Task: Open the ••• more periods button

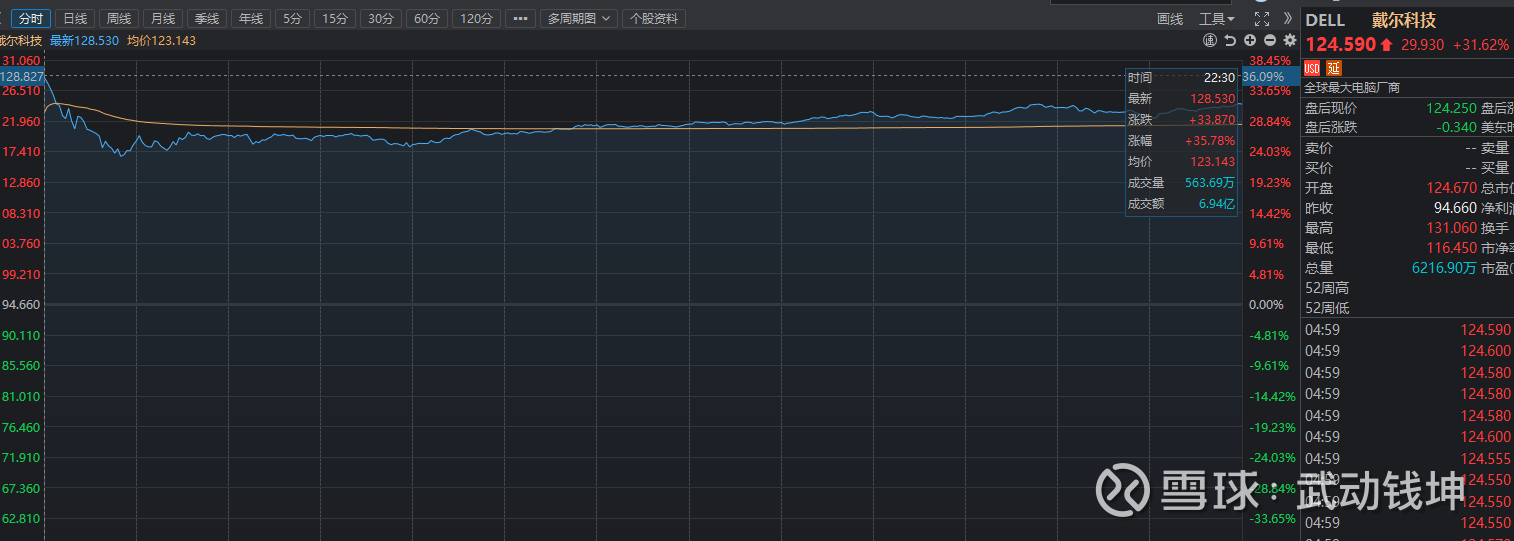Action: 520,19
